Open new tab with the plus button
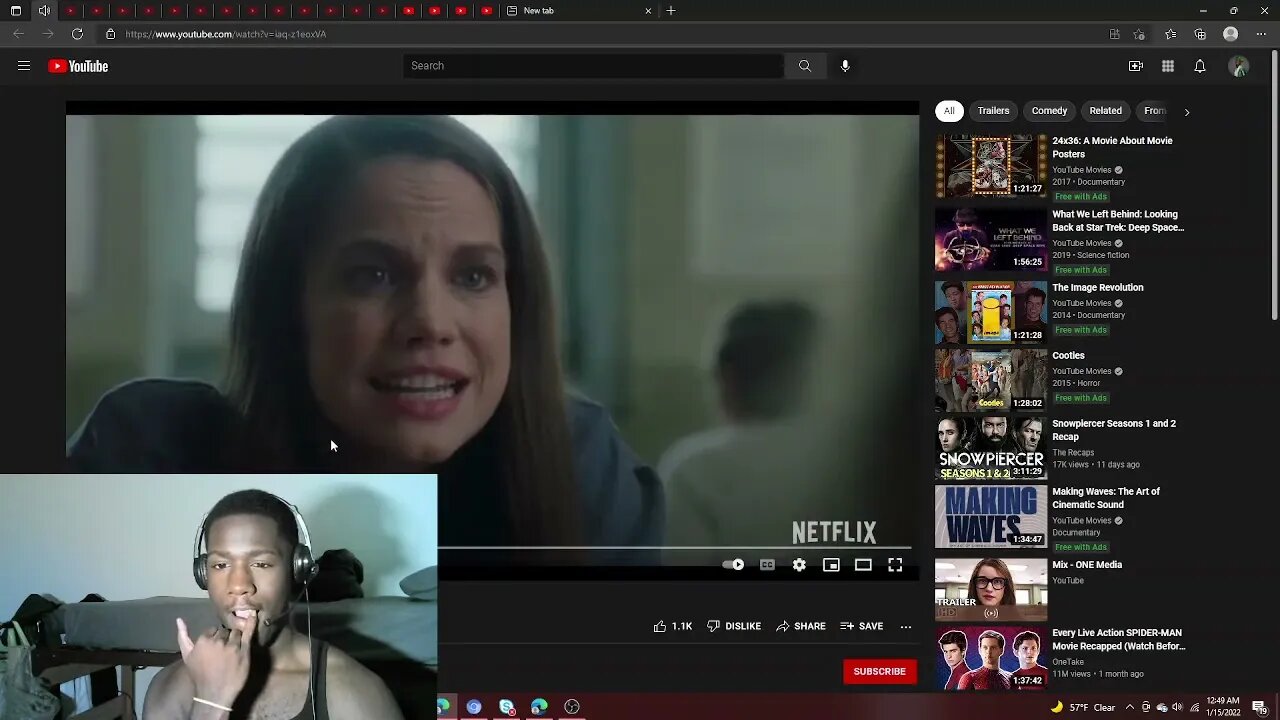This screenshot has height=720, width=1280. (671, 11)
